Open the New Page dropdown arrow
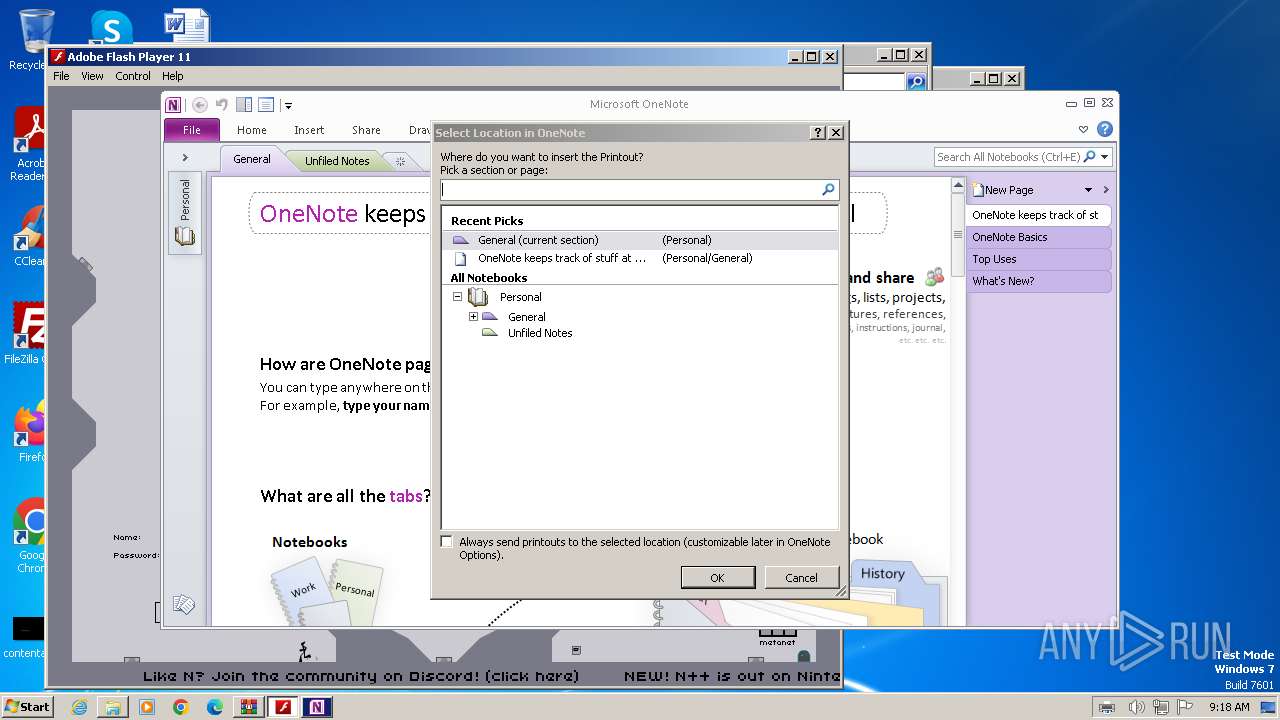Viewport: 1280px width, 720px height. pos(1089,190)
